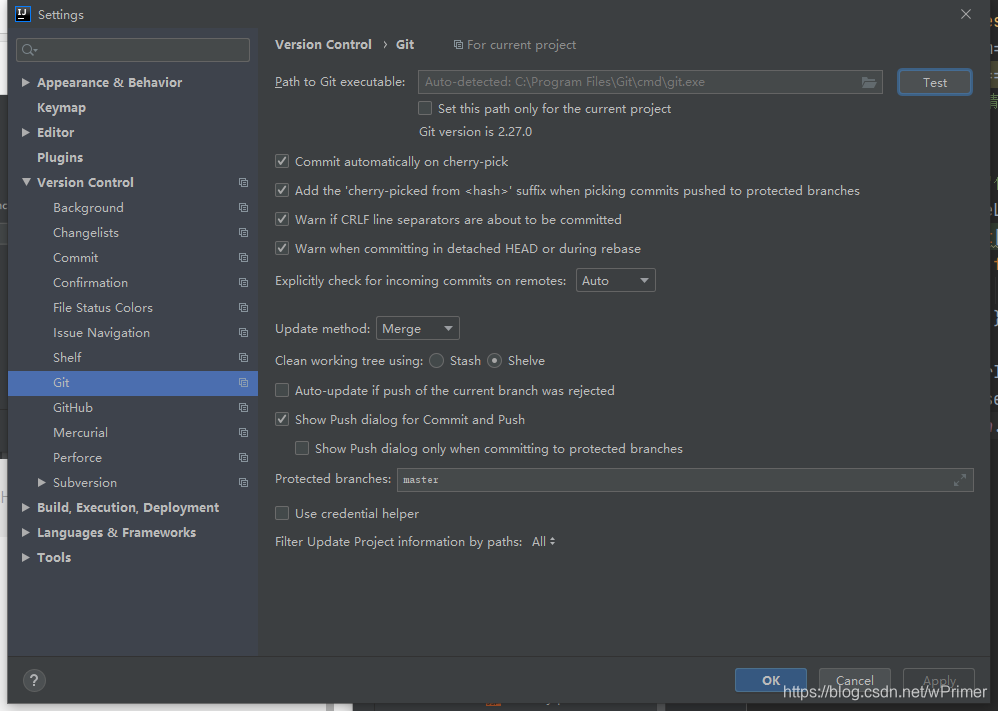This screenshot has width=998, height=711.
Task: Click the project-level icon on Subversion row
Action: point(243,482)
